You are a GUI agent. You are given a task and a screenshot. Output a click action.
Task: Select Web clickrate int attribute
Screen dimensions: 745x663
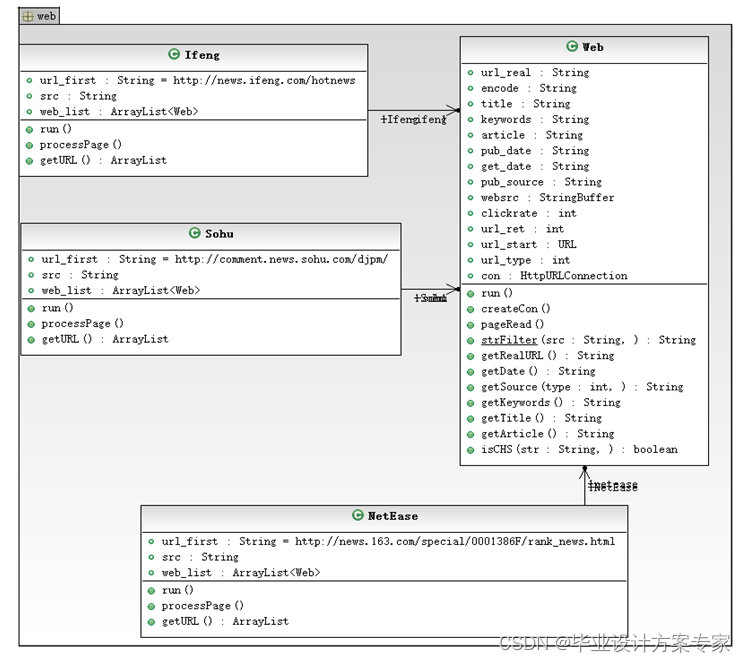tap(529, 213)
